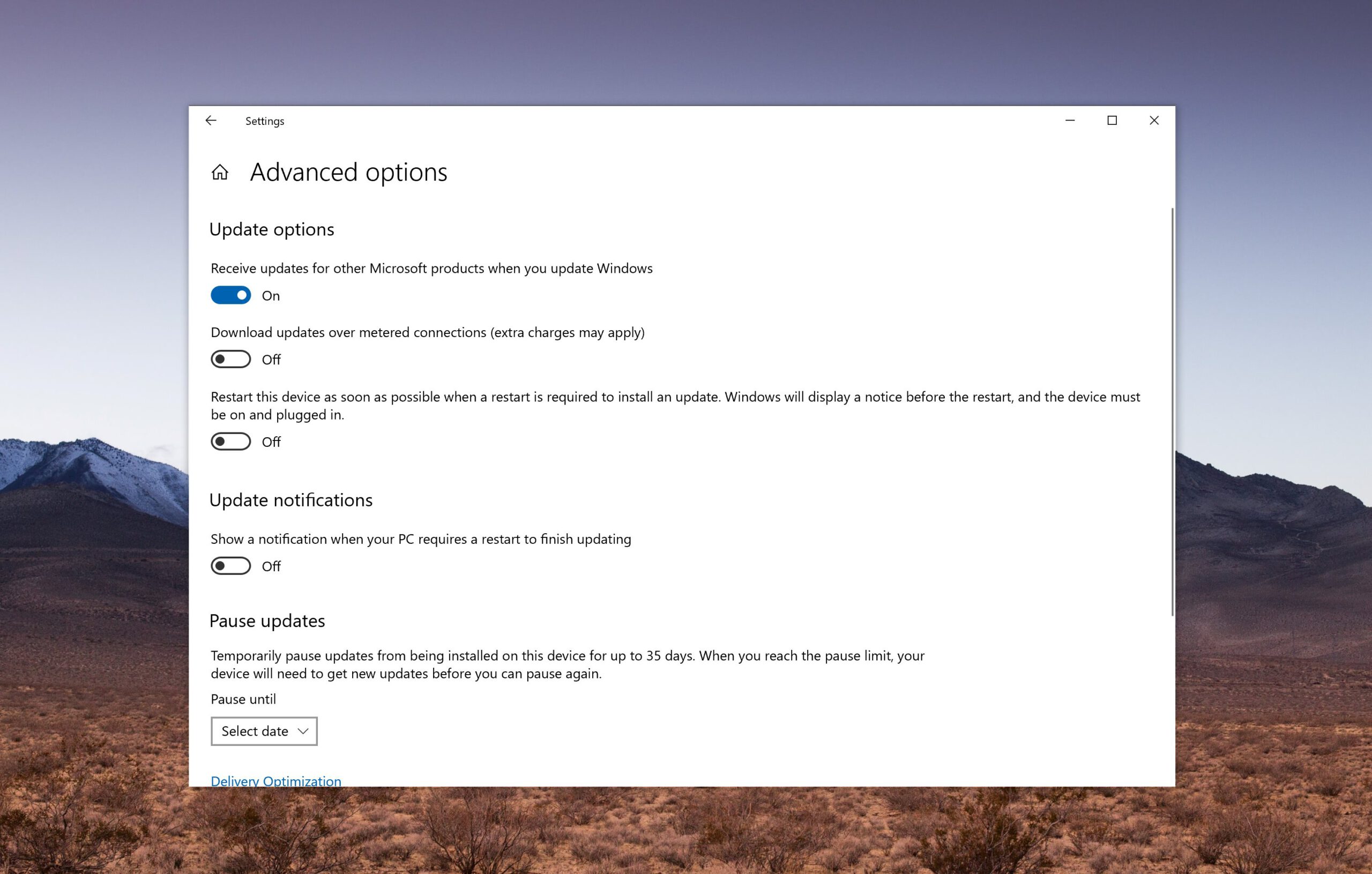This screenshot has height=874, width=1372.
Task: Click 'Restart this device as soon as possible' text
Action: pos(675,406)
